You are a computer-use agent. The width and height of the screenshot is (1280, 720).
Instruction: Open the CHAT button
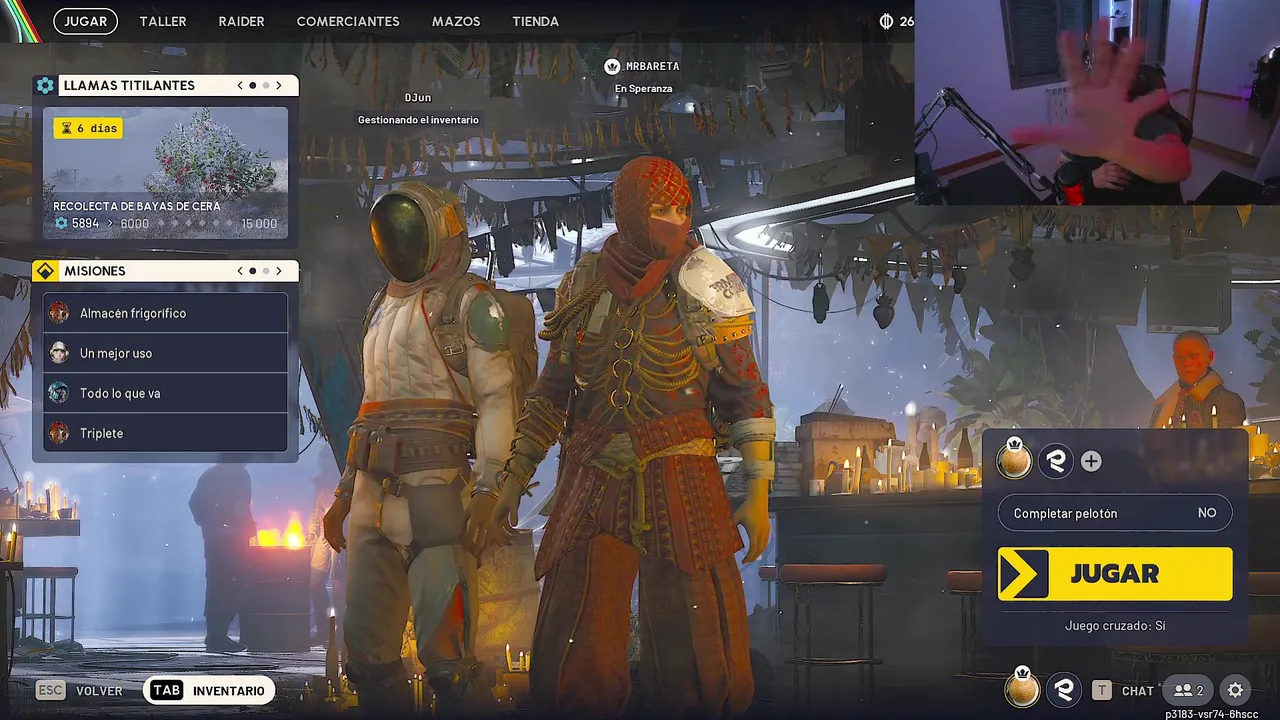coord(1137,691)
